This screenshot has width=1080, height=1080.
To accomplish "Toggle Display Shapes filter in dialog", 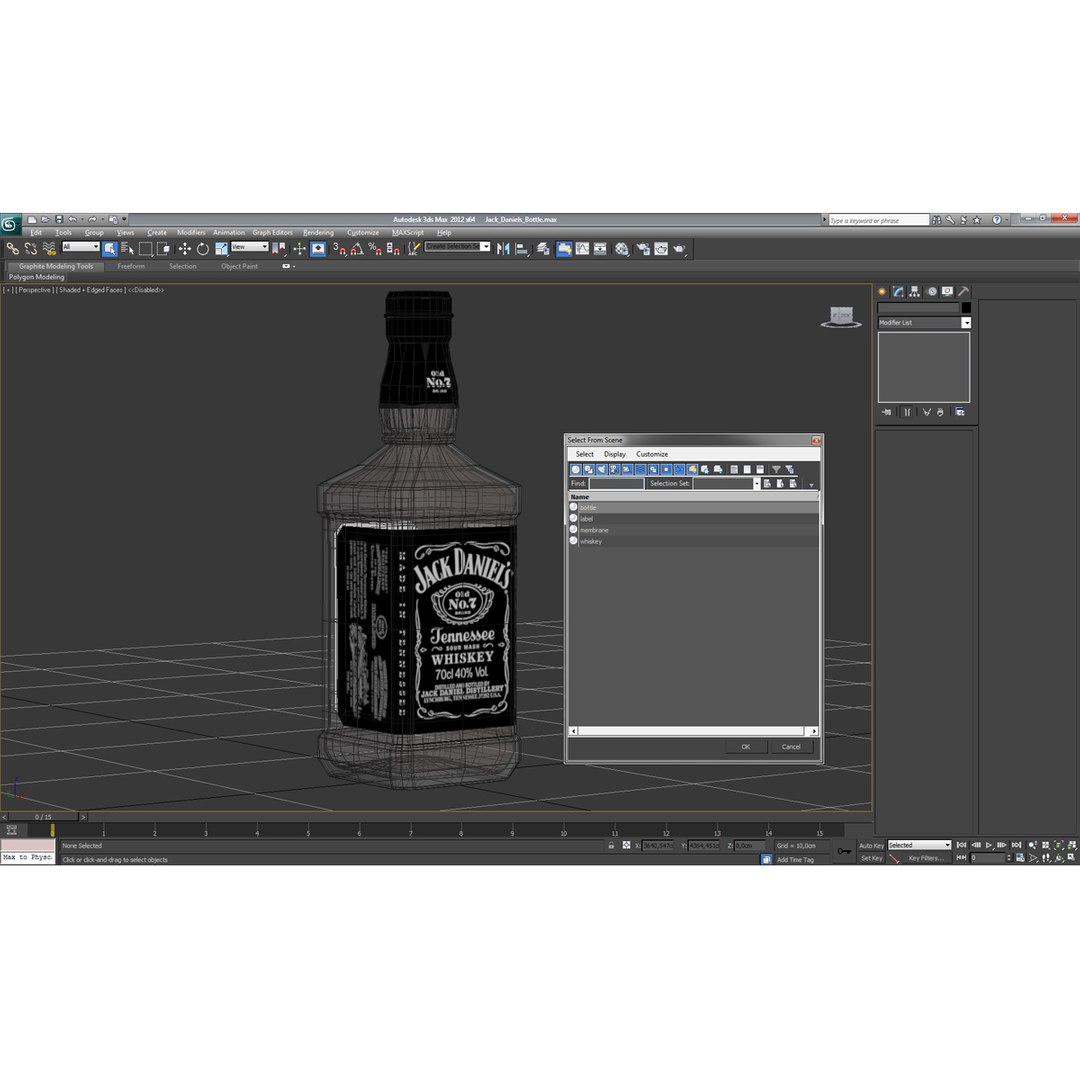I will click(588, 469).
